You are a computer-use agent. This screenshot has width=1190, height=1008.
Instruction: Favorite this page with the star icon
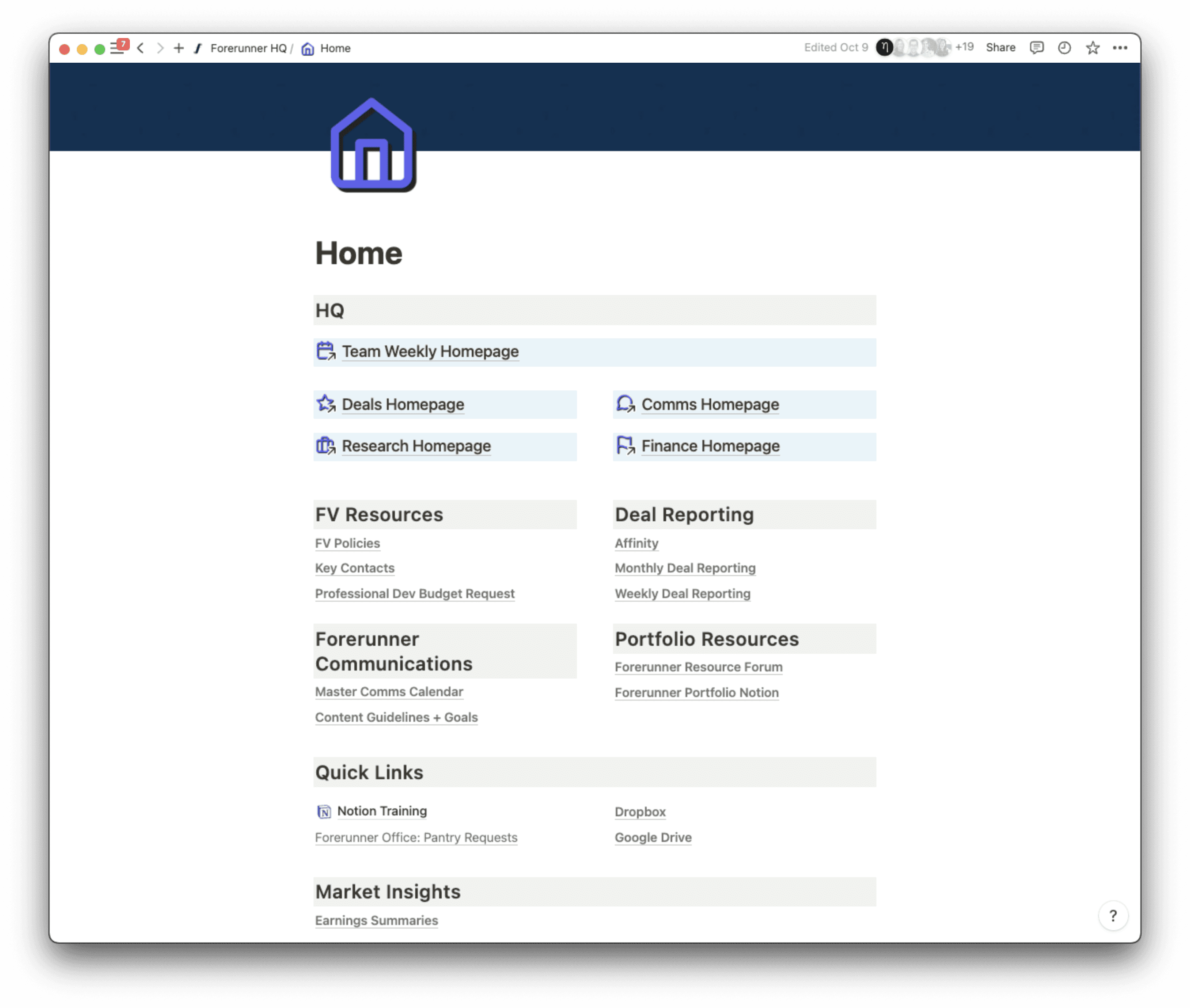pyautogui.click(x=1092, y=48)
